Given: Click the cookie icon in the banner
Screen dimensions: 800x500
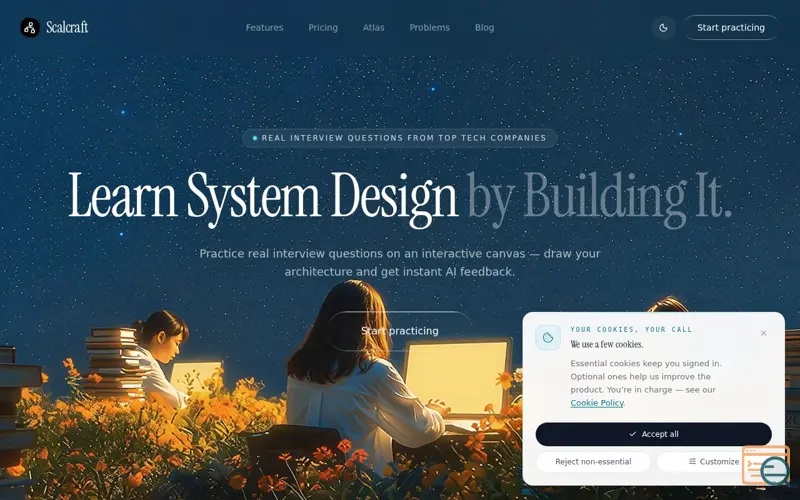Looking at the screenshot, I should click(548, 337).
